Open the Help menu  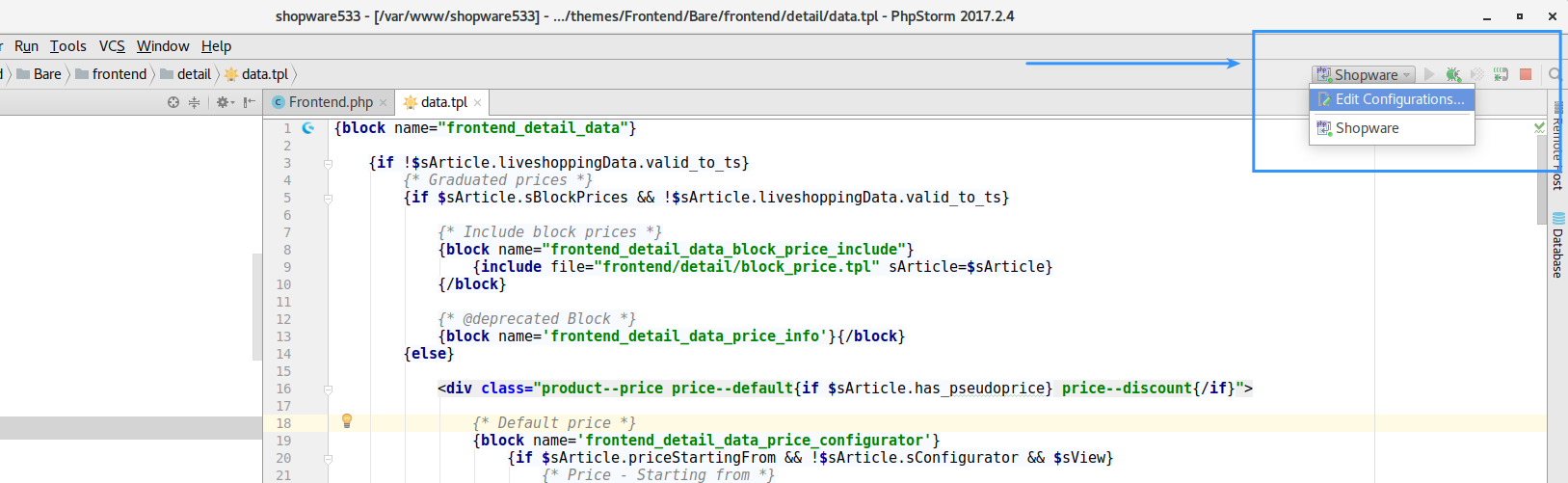216,46
